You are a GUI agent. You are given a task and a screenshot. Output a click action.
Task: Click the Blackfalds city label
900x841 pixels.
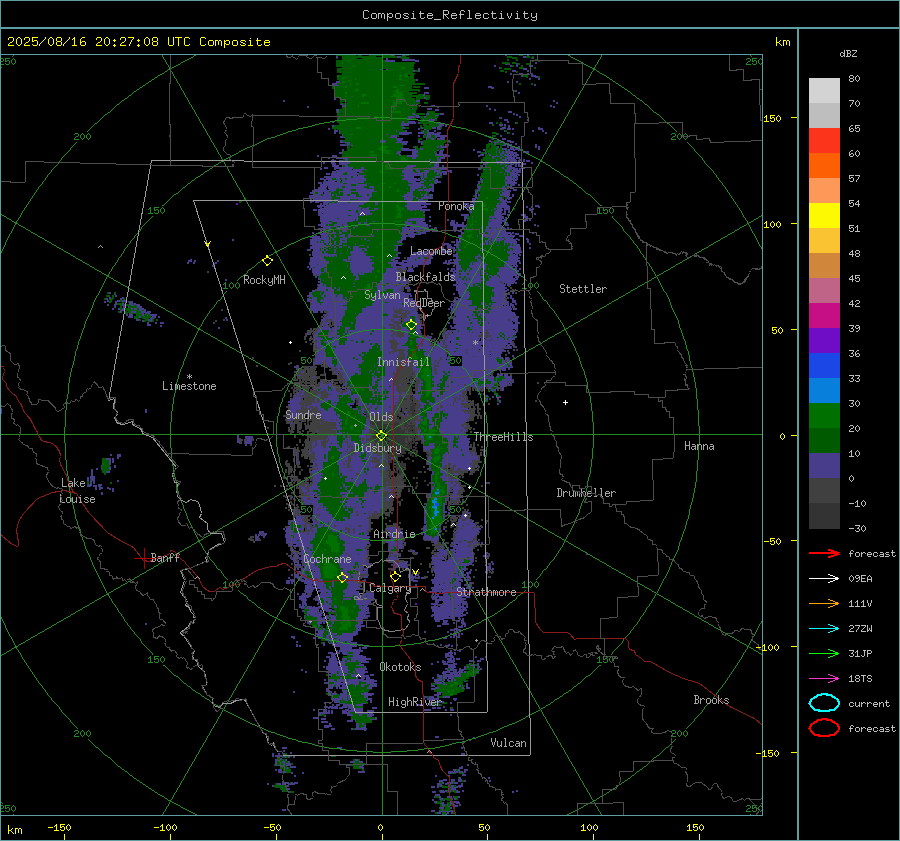pos(425,277)
